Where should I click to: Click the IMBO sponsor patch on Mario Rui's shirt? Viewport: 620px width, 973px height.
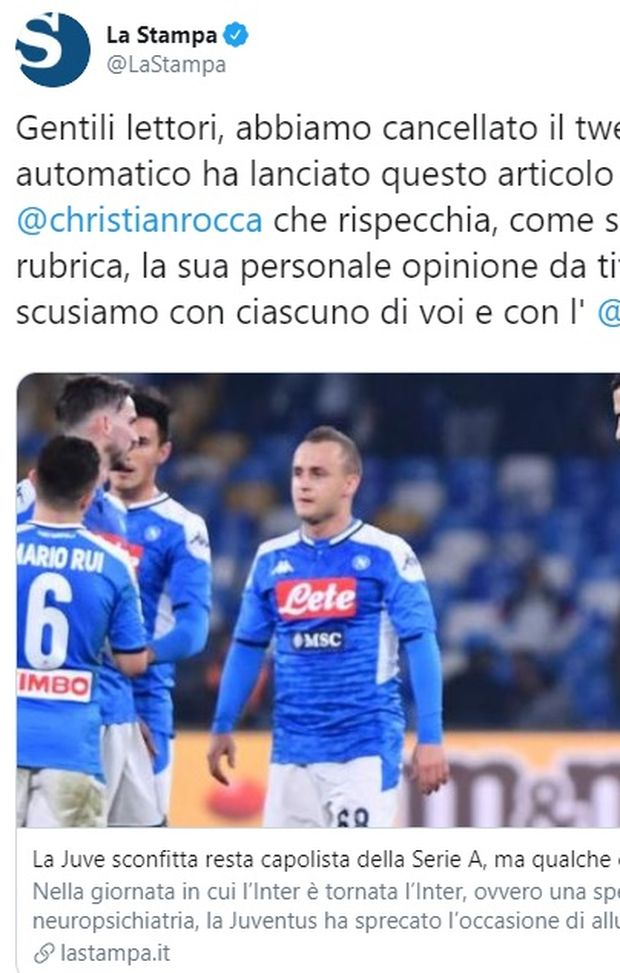55,685
